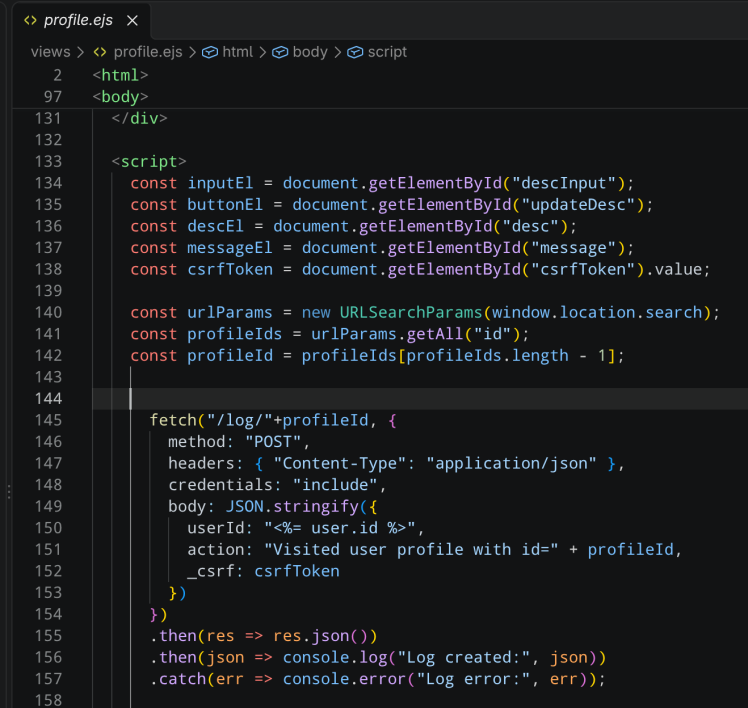Open the profile.ejs breadcrumb item
This screenshot has width=748, height=708.
click(148, 52)
